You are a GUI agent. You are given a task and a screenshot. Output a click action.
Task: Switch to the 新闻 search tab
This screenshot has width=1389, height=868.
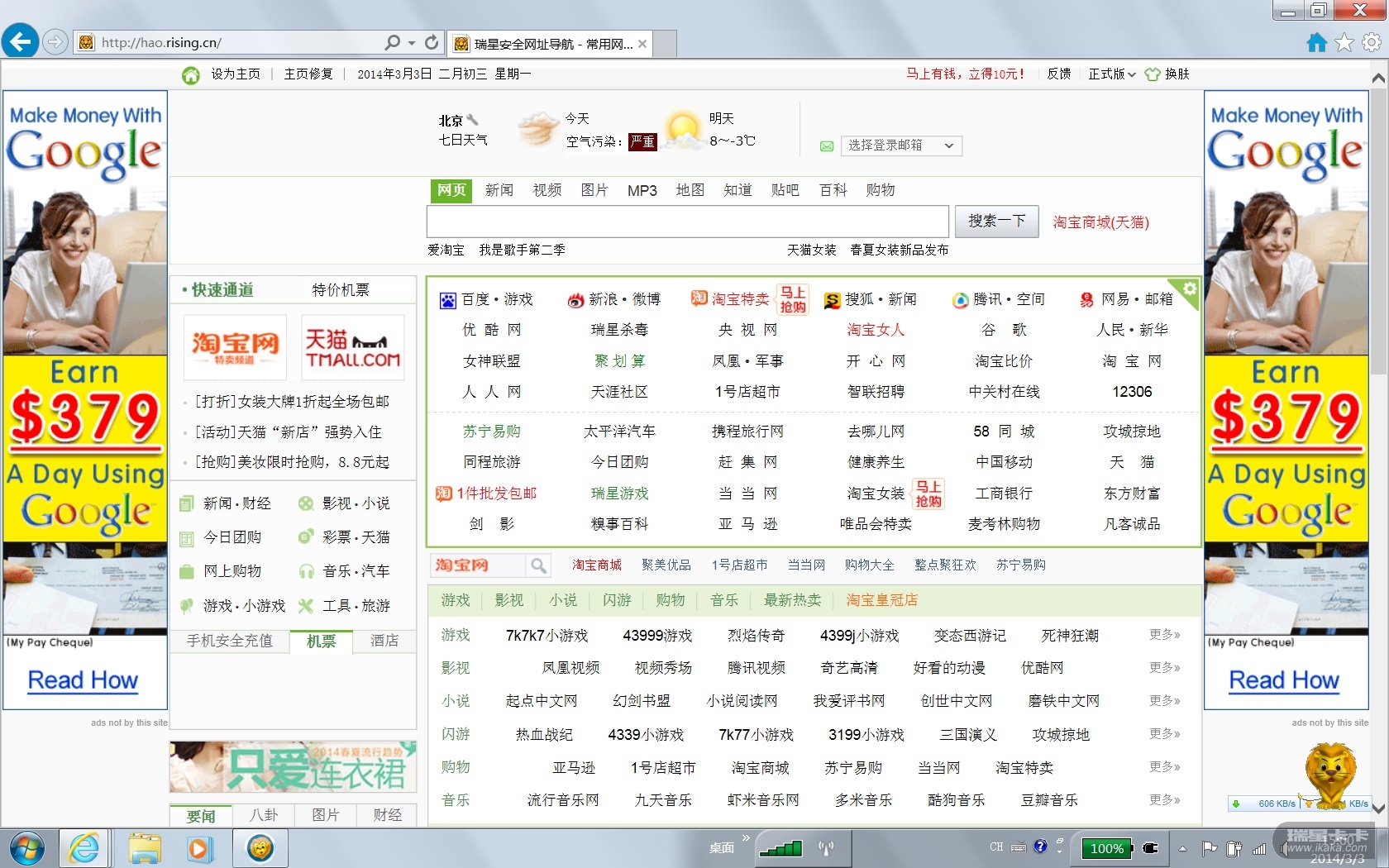(x=499, y=190)
